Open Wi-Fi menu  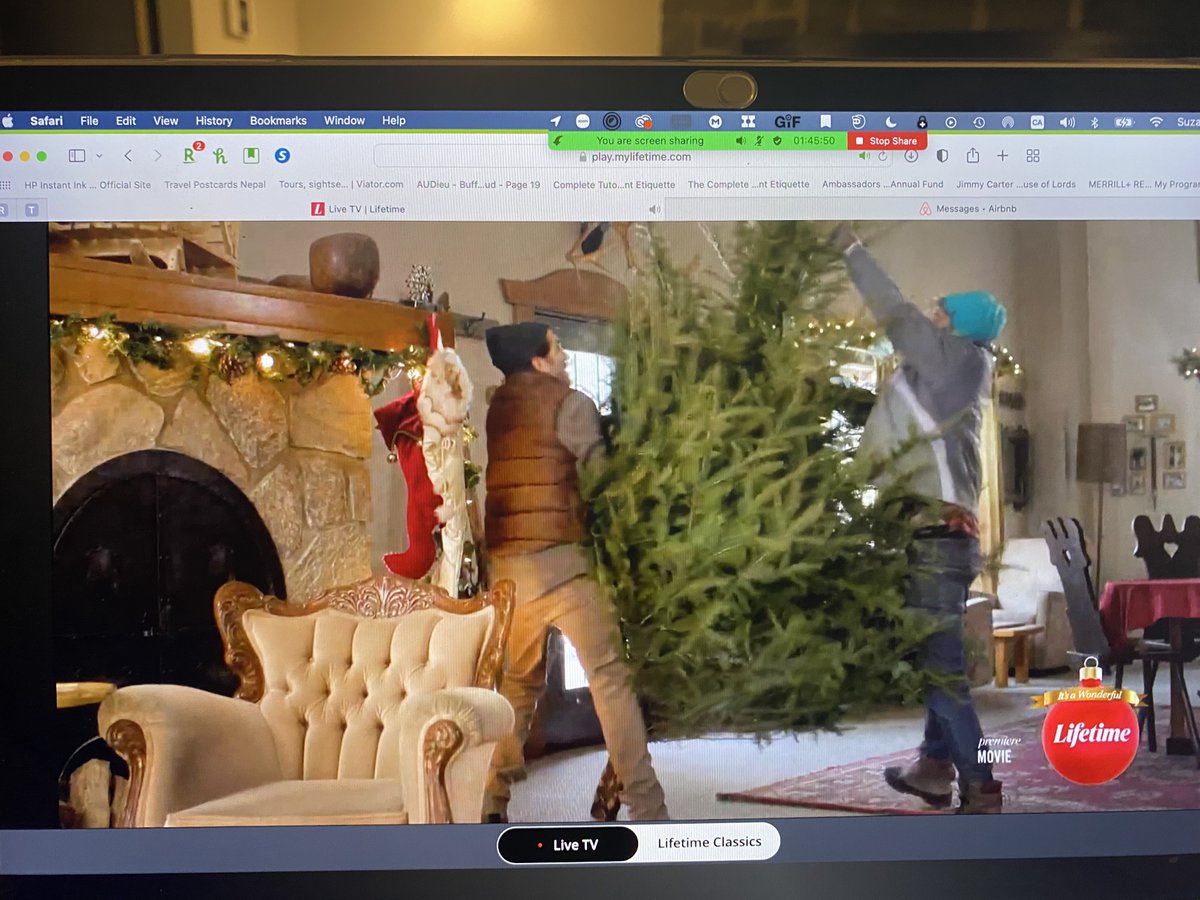point(1157,122)
